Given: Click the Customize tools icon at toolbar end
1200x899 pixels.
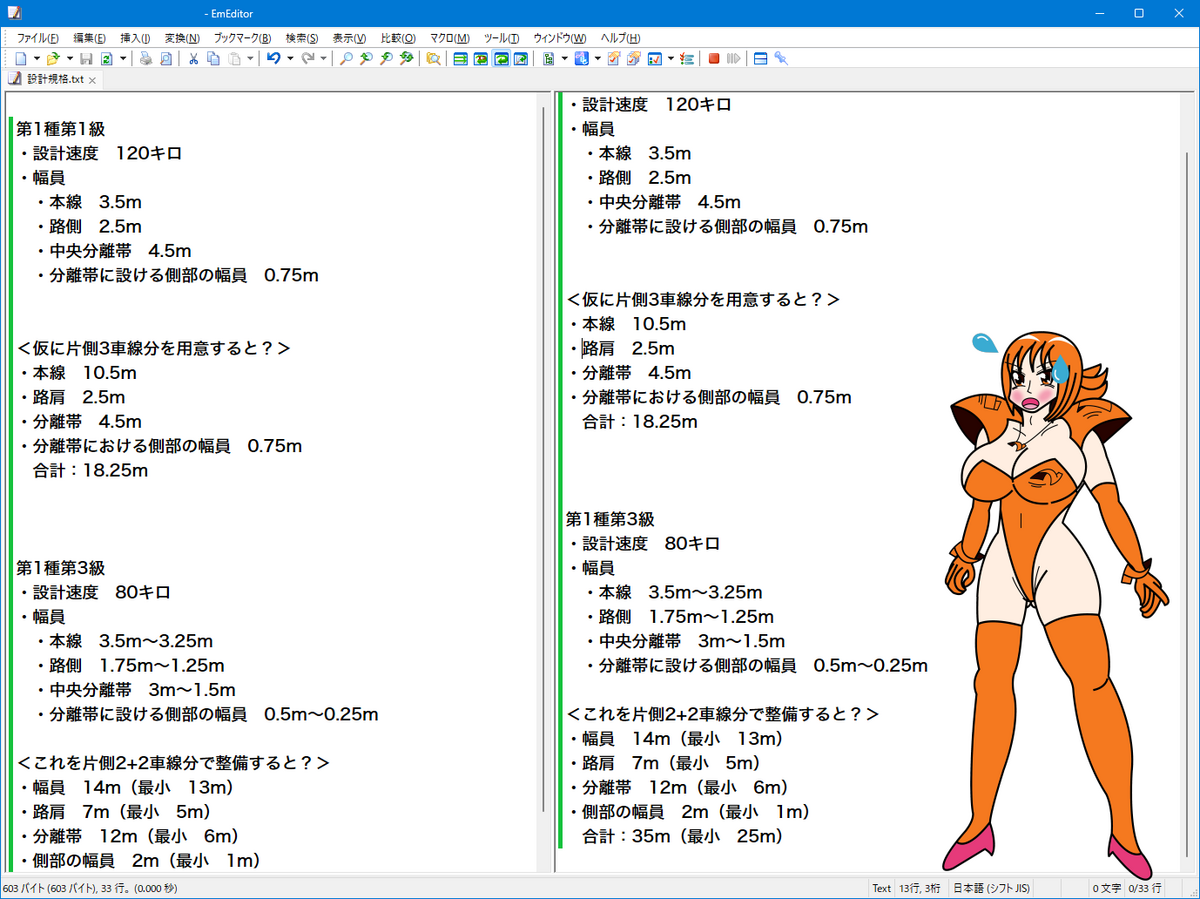Looking at the screenshot, I should coord(781,59).
